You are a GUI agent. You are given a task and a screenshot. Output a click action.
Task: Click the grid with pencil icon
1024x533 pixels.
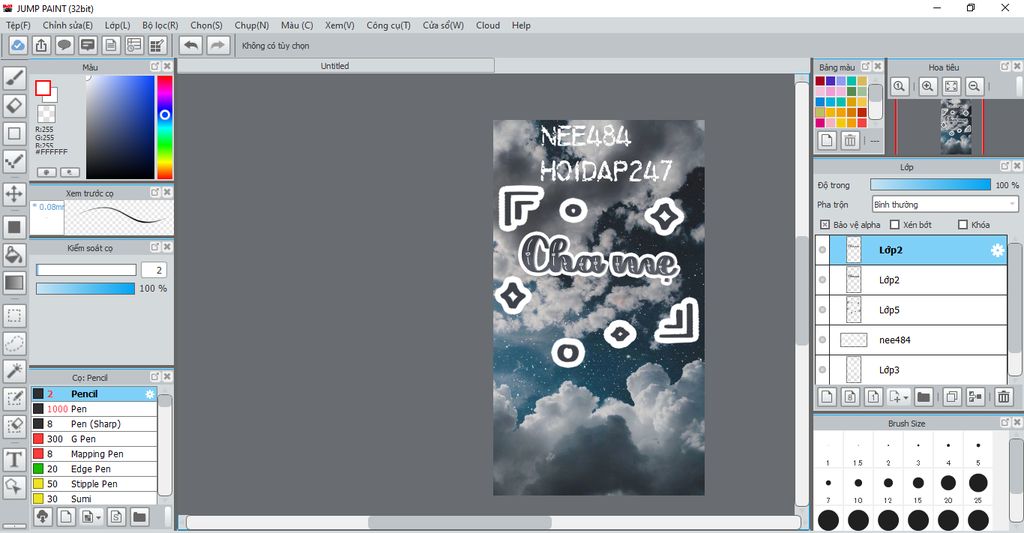(157, 46)
